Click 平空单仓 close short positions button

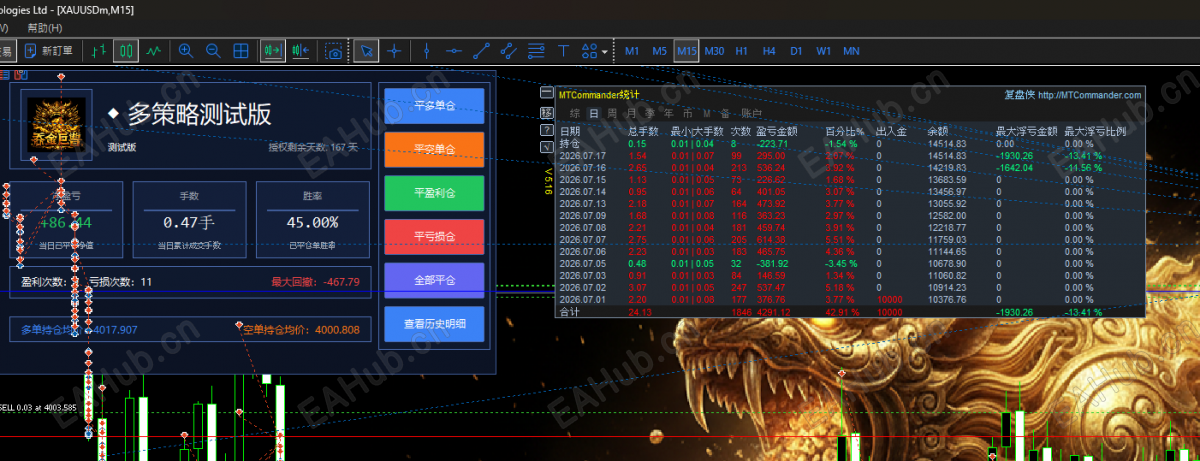coord(434,149)
